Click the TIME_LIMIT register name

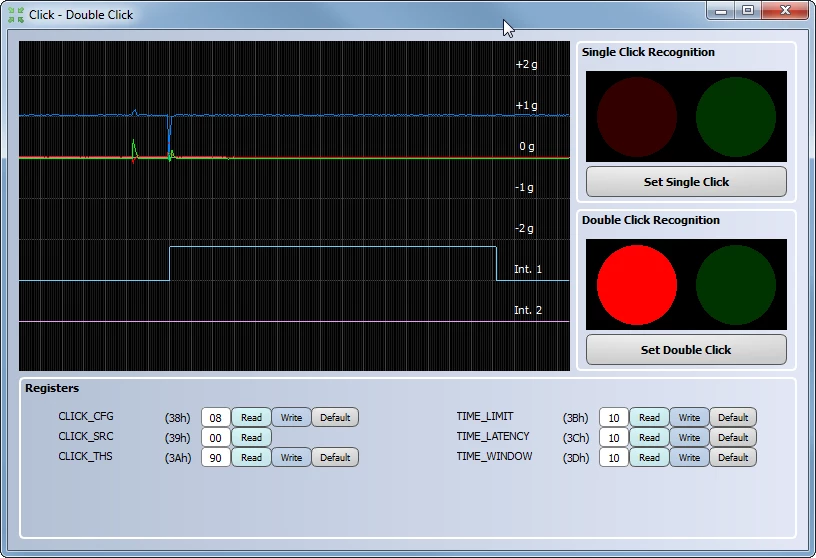pyautogui.click(x=485, y=416)
